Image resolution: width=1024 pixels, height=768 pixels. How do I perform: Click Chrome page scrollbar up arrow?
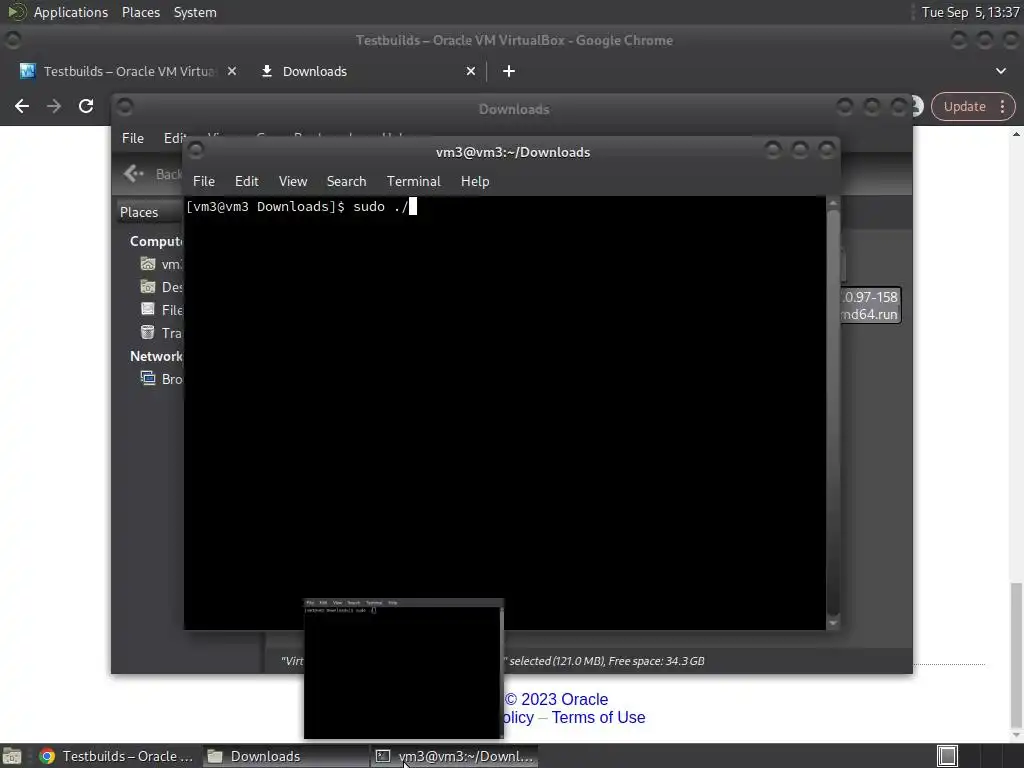click(1016, 134)
